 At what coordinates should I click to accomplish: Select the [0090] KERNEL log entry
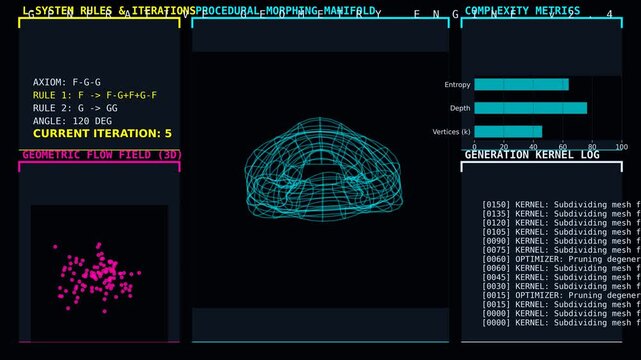561,241
